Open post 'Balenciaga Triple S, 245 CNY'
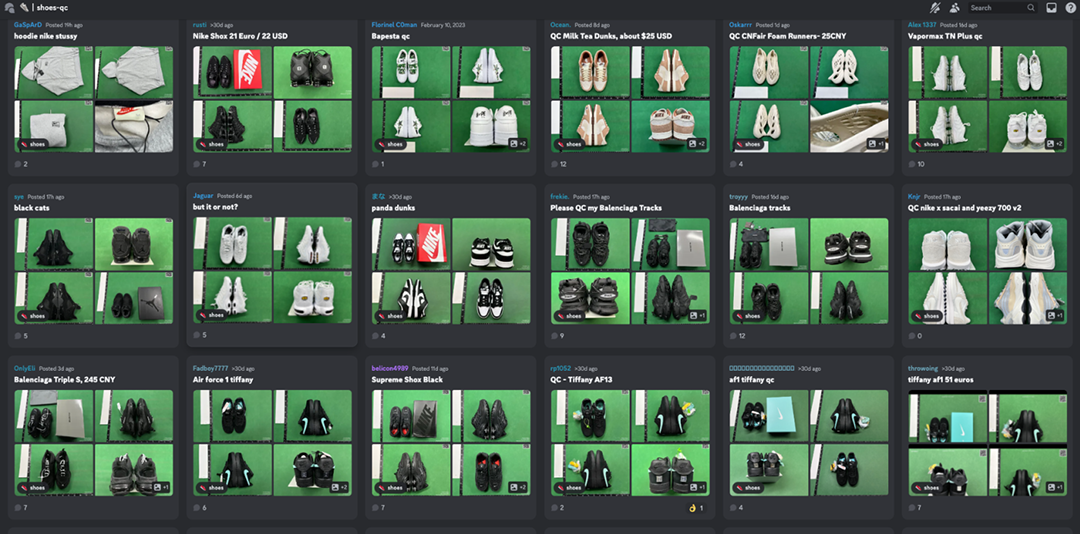The image size is (1080, 534). click(x=65, y=380)
